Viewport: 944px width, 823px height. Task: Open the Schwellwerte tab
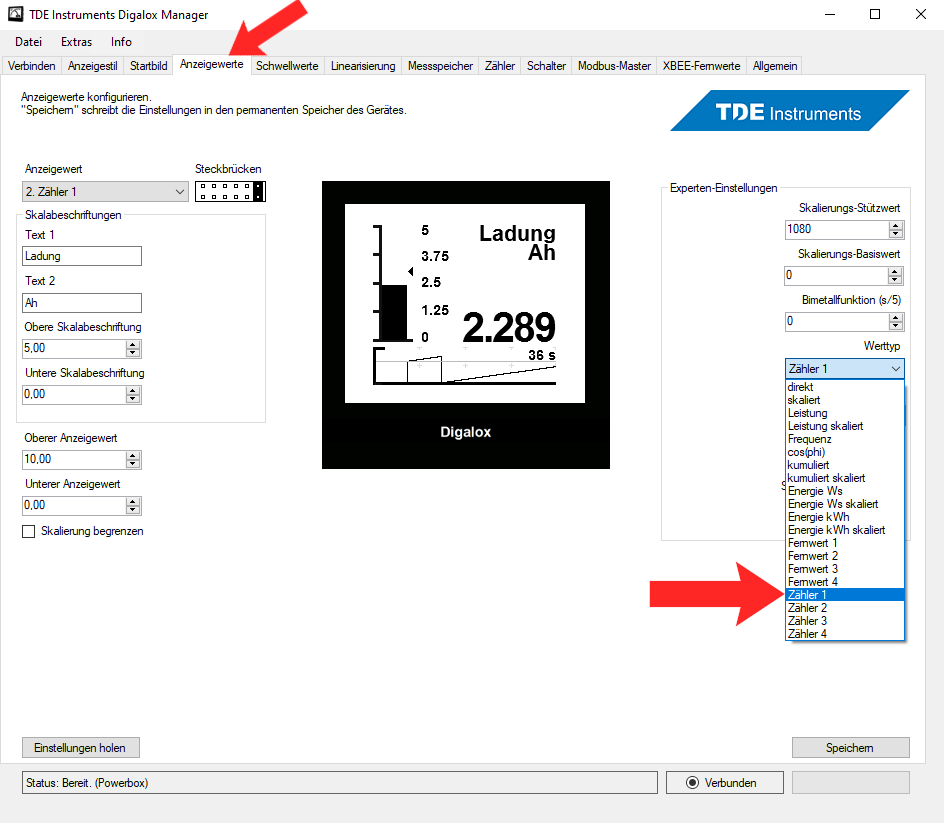(287, 66)
